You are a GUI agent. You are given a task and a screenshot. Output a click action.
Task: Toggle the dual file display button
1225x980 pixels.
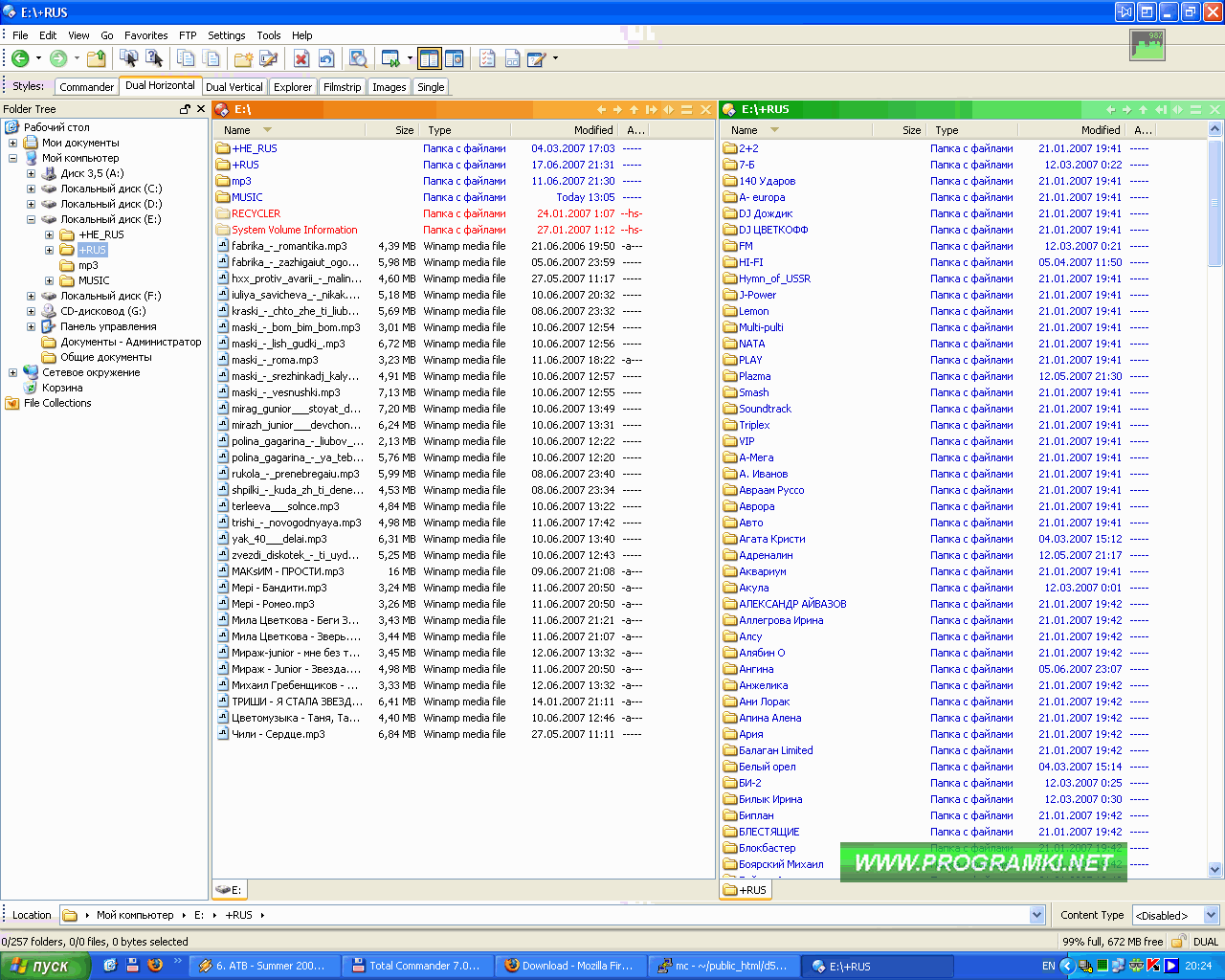tap(429, 59)
